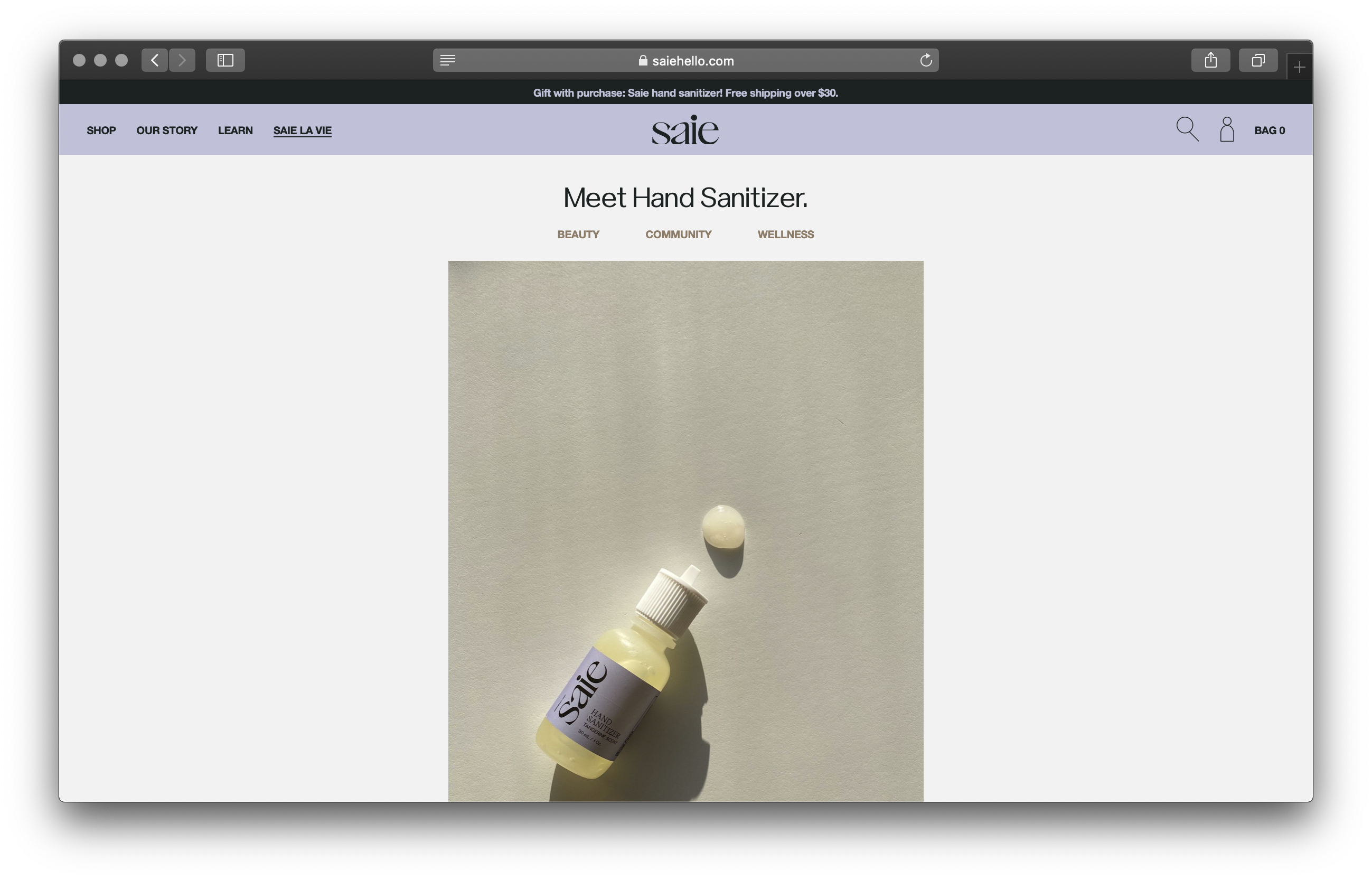Focus the saiehello.com address field
The image size is (1372, 880).
tap(685, 61)
